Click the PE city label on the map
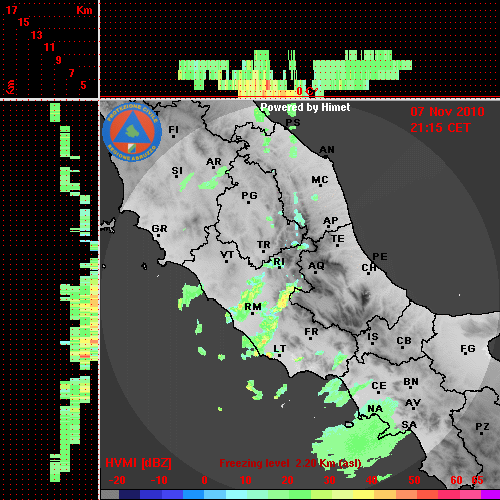This screenshot has width=500, height=500. (380, 256)
